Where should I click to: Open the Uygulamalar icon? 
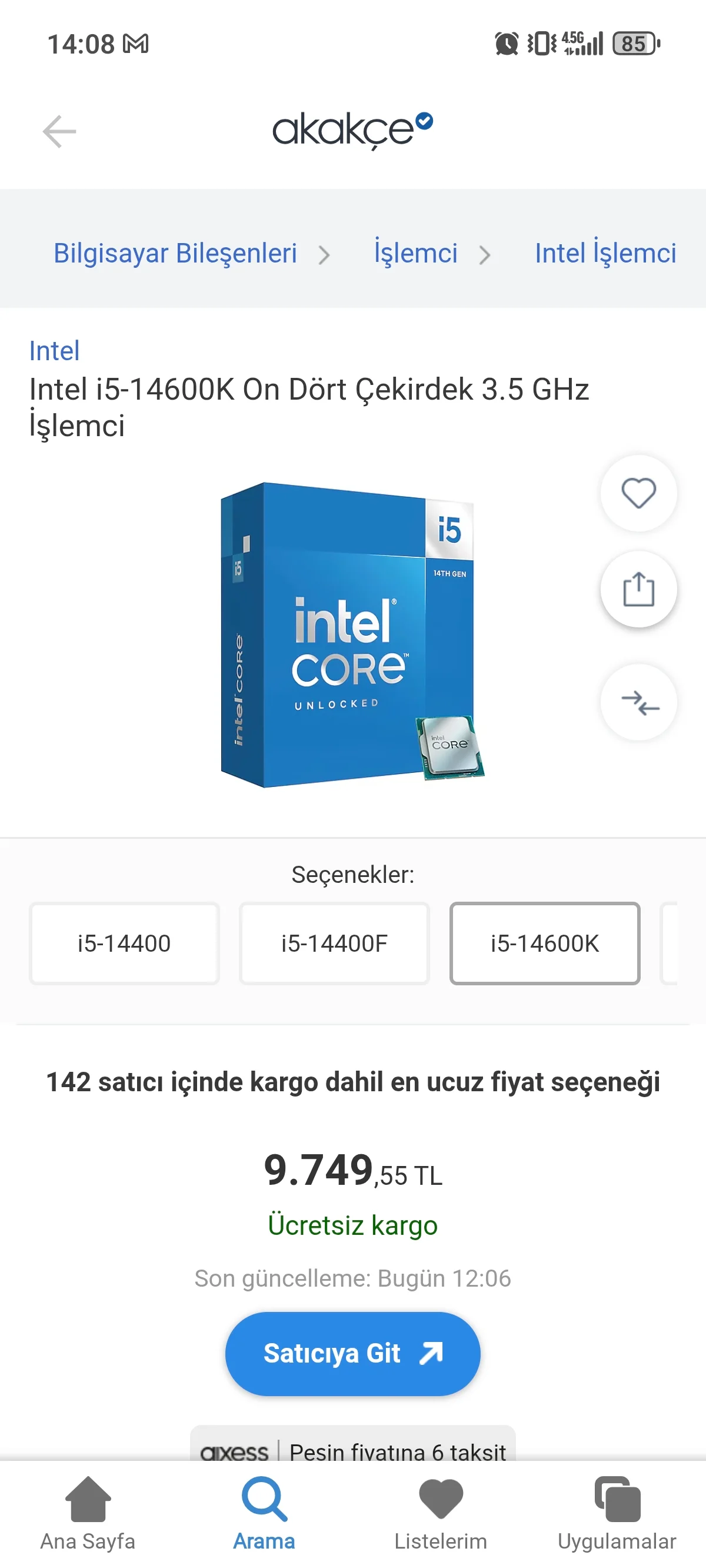point(617,1499)
